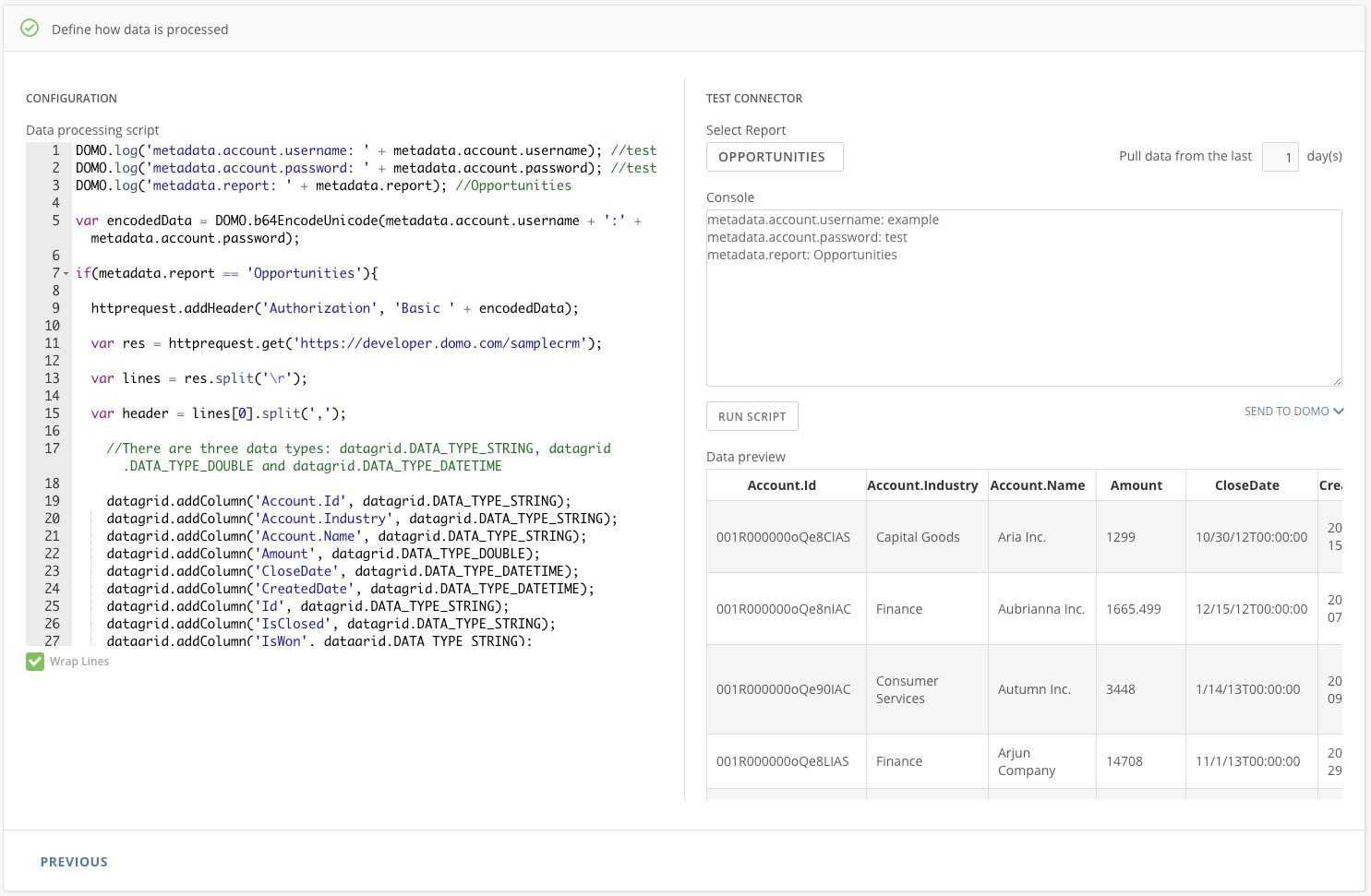Image resolution: width=1371 pixels, height=896 pixels.
Task: Place cursor on the b64EncodeUnicode code line
Action: tap(358, 230)
